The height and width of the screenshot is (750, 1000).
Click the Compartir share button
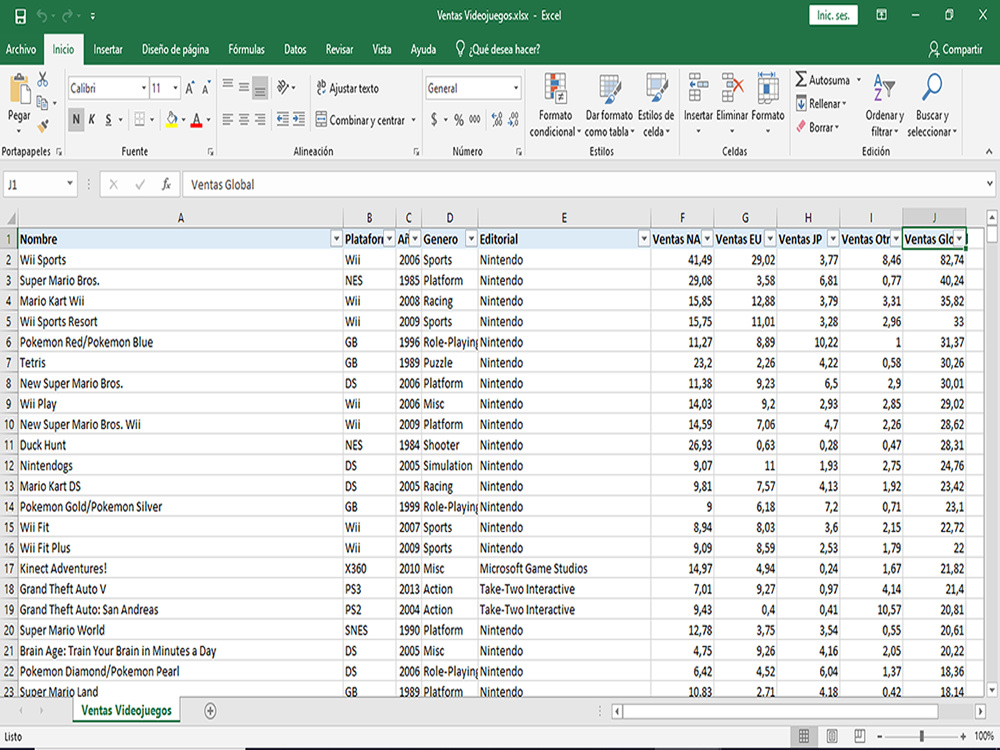coord(955,49)
